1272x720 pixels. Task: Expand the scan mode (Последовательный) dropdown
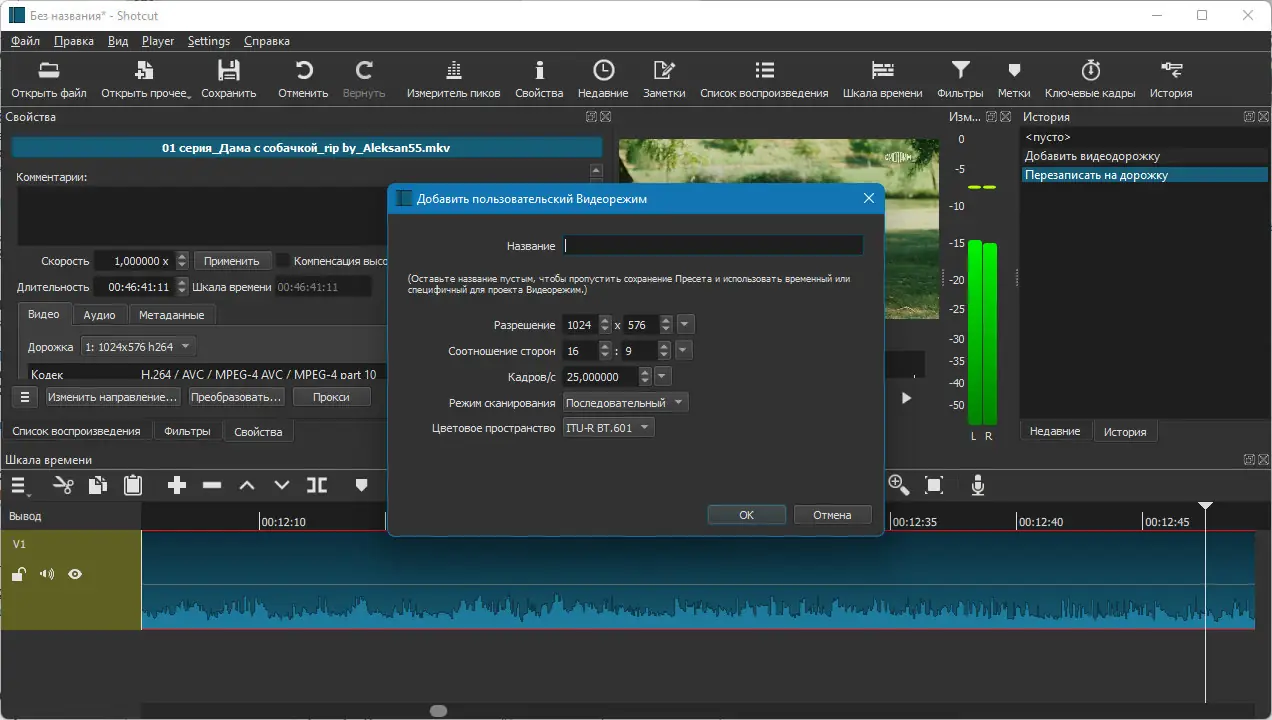coord(625,403)
